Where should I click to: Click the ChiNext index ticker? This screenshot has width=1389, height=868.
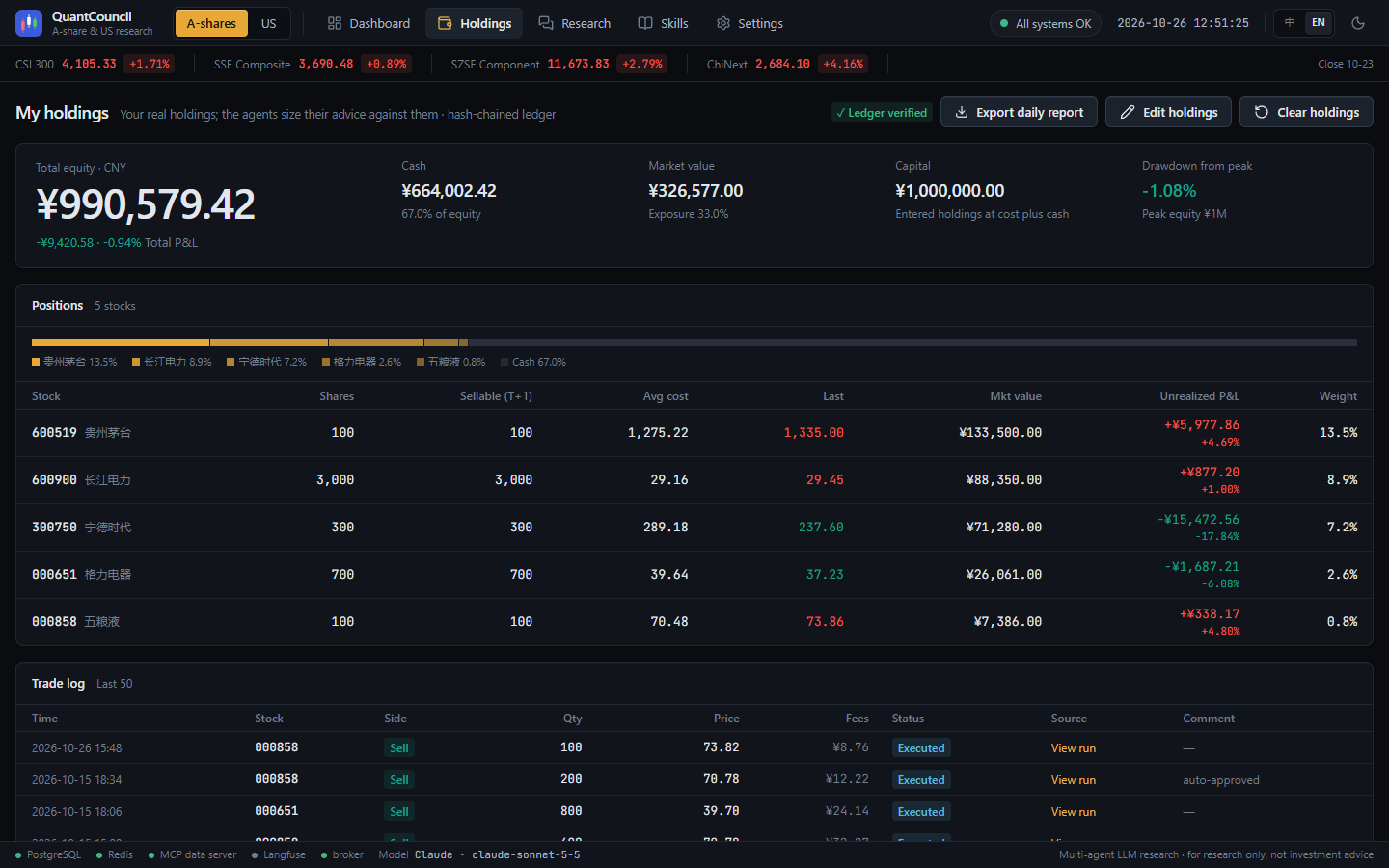(787, 64)
